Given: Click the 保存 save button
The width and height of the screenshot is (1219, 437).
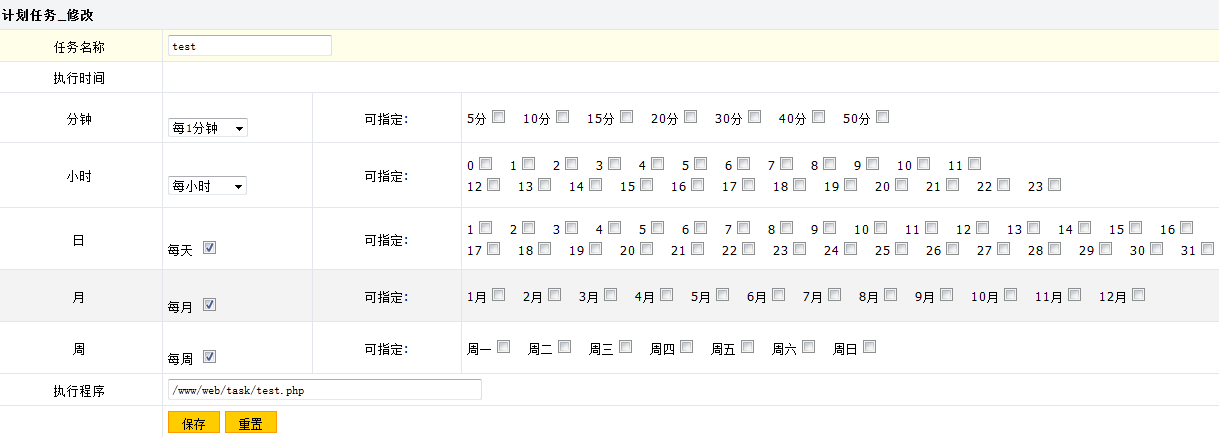Looking at the screenshot, I should (193, 423).
